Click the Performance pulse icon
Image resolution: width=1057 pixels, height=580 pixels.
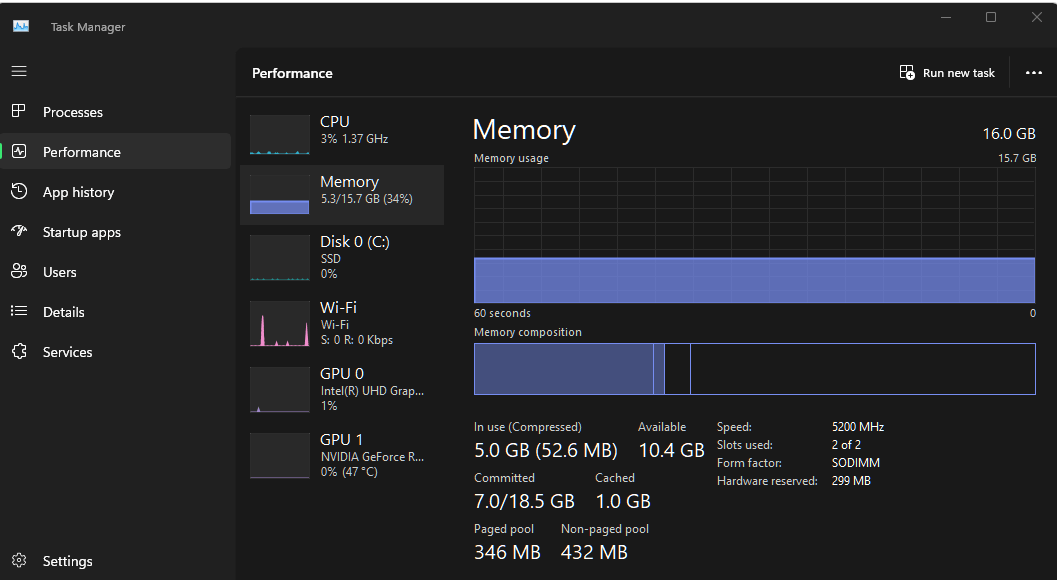click(19, 151)
